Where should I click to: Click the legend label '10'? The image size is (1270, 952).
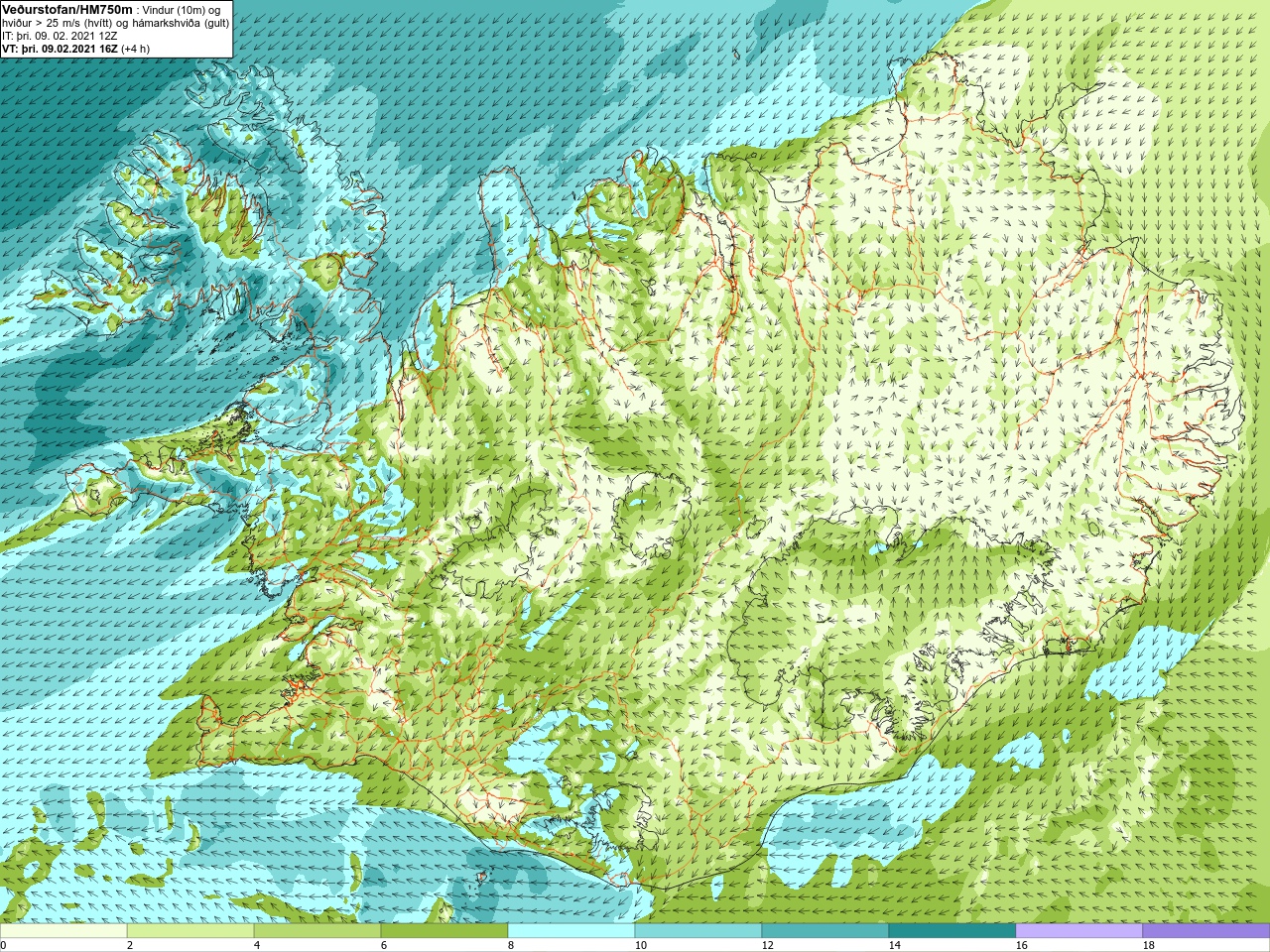coord(641,945)
